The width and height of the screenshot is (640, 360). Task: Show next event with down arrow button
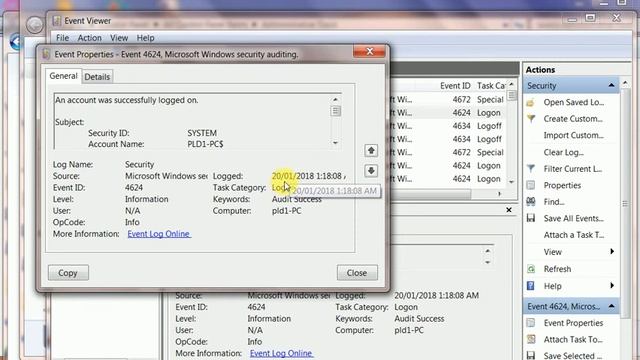371,171
